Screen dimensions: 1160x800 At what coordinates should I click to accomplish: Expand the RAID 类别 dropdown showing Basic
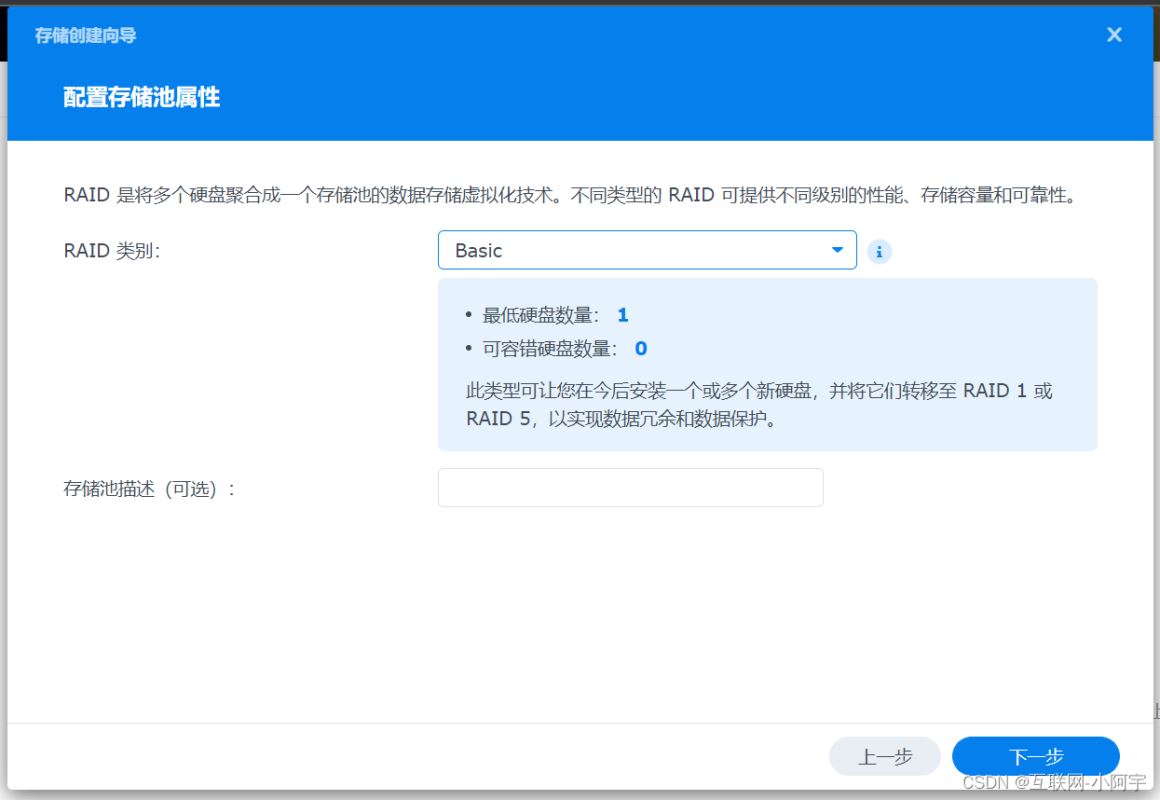click(x=647, y=250)
